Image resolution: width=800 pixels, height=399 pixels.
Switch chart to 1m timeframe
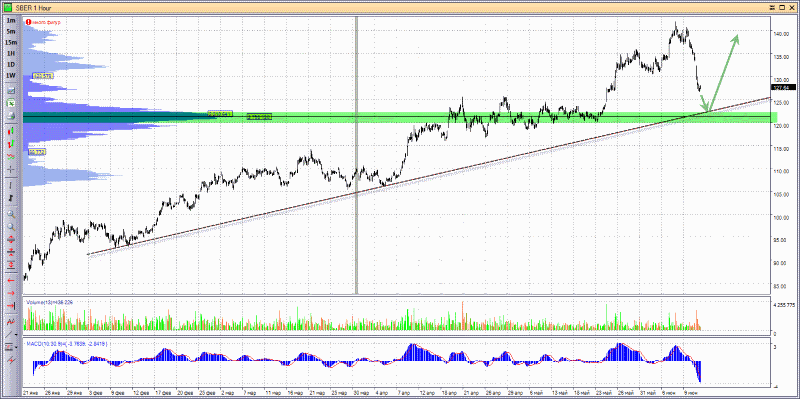pyautogui.click(x=11, y=20)
